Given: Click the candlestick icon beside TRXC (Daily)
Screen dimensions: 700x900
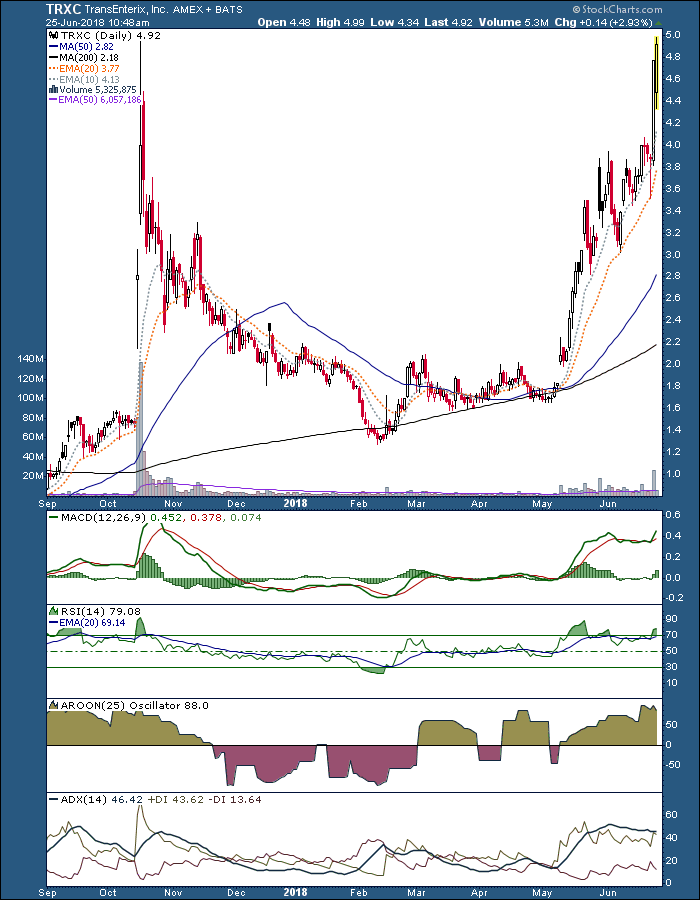Looking at the screenshot, I should tap(52, 36).
